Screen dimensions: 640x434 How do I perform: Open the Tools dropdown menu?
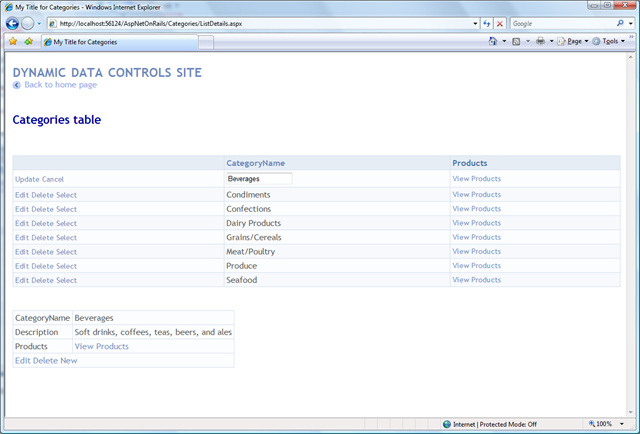point(609,42)
